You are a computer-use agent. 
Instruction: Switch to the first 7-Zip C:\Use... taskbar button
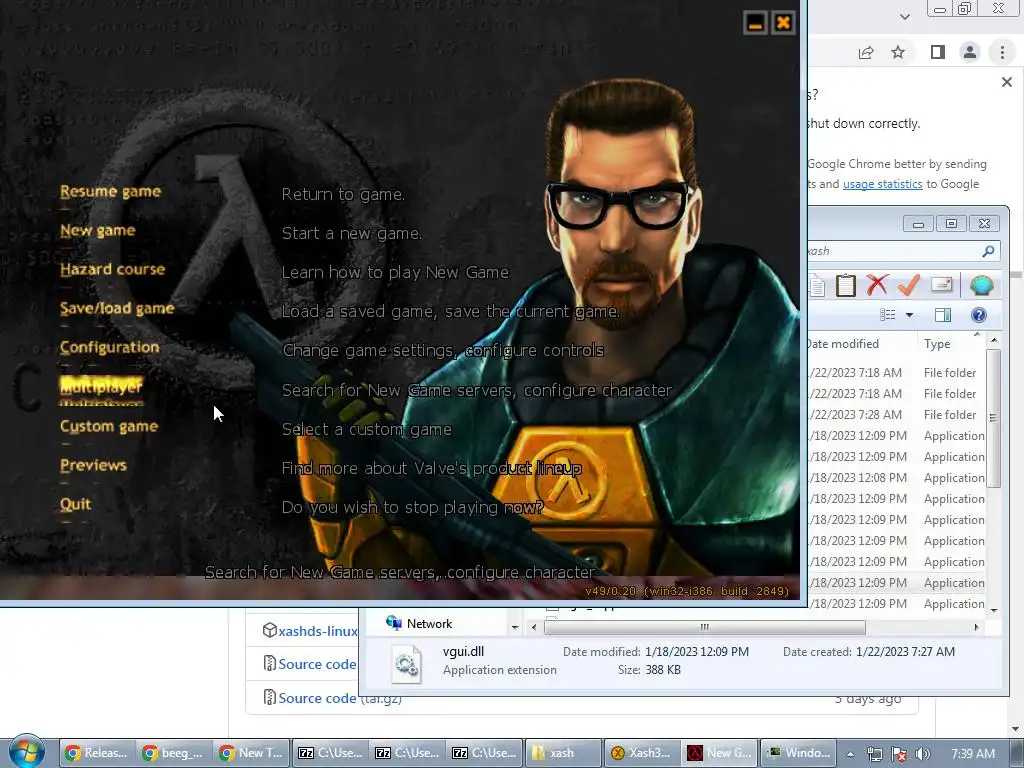(x=330, y=753)
